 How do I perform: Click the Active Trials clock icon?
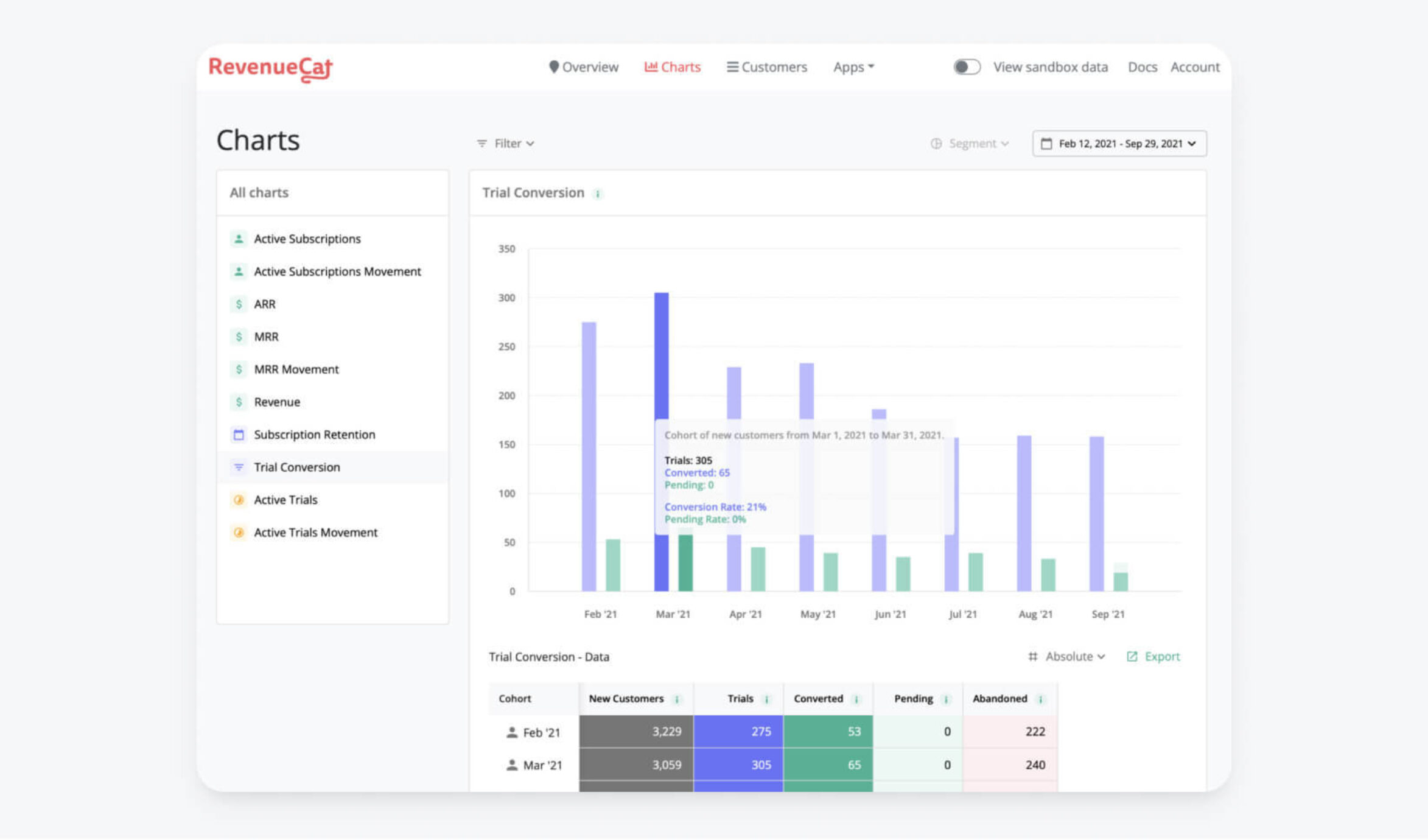point(238,500)
